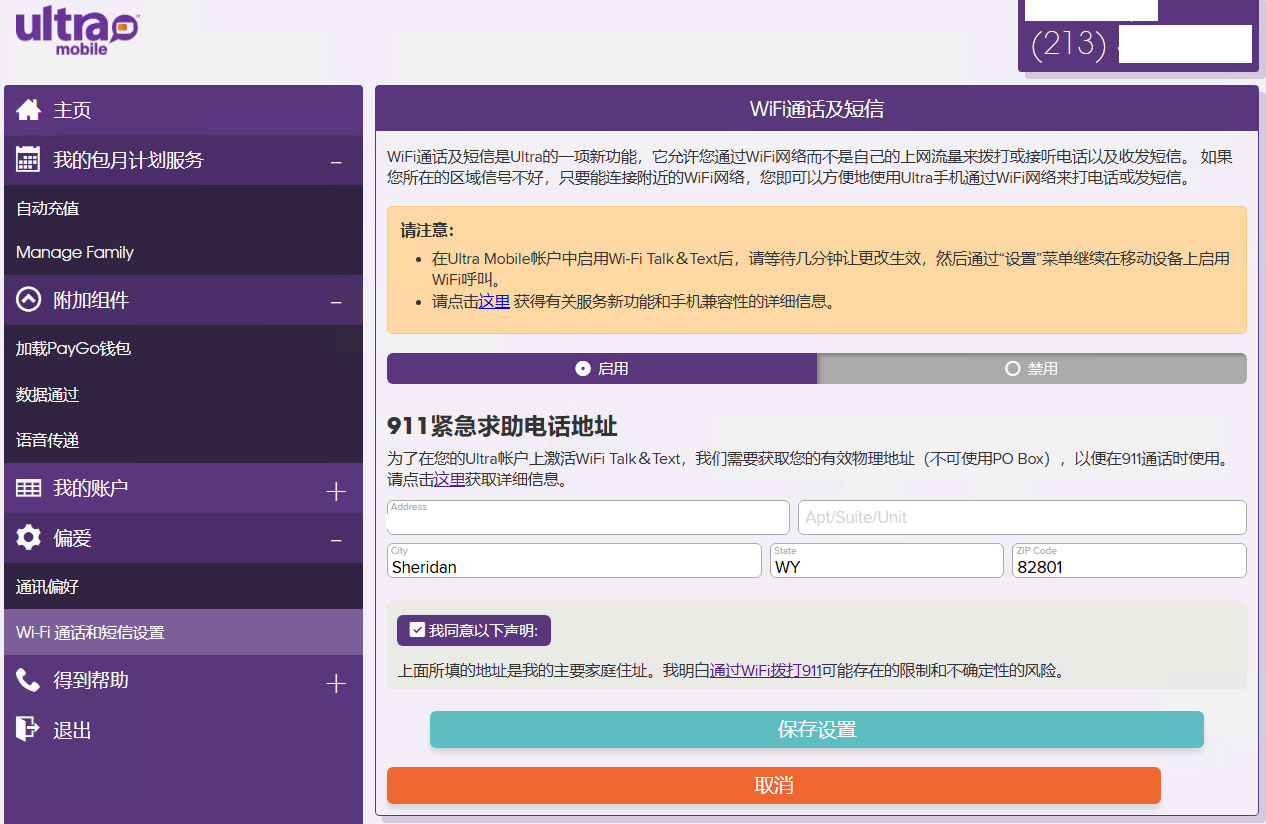The height and width of the screenshot is (824, 1266).
Task: Click the home icon beside 主页
Action: [x=29, y=110]
